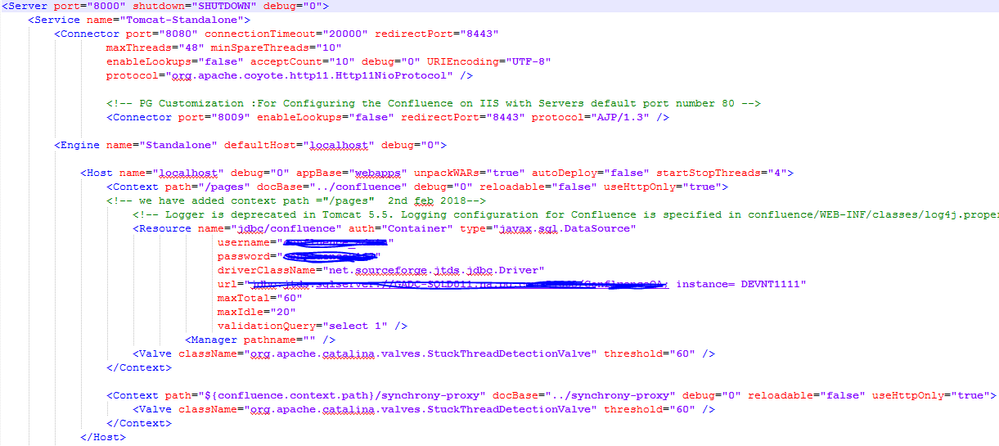
Task: Click the Engine name="Standalone" attribute
Action: click(162, 145)
